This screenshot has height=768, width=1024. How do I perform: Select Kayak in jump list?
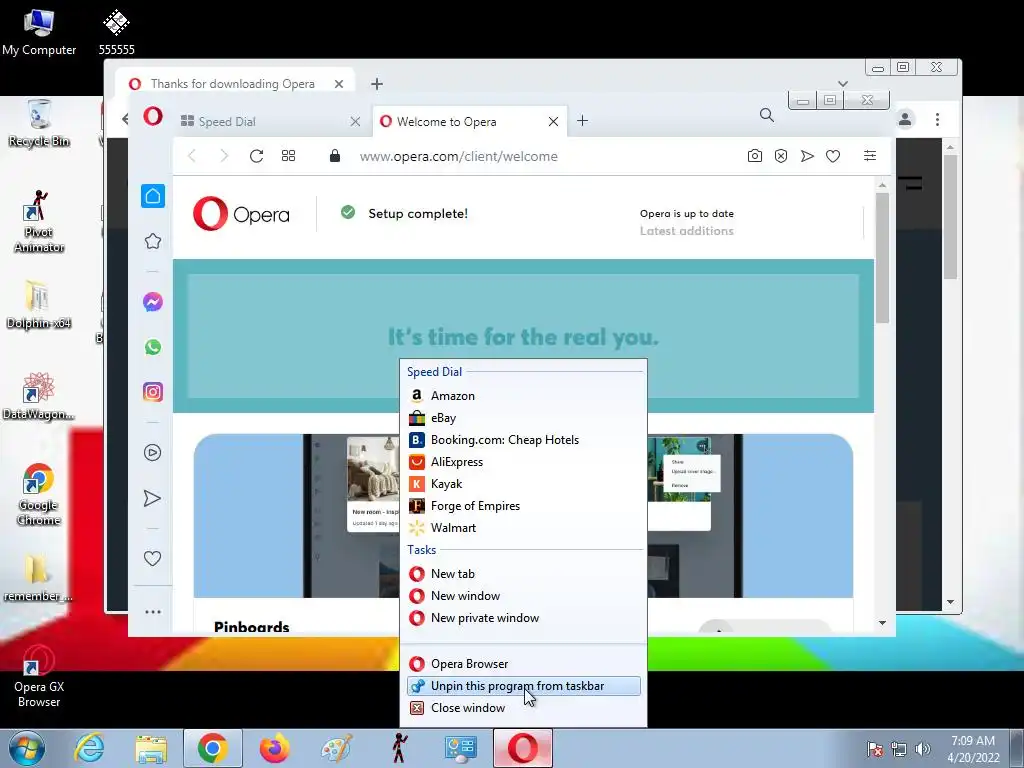pos(523,484)
